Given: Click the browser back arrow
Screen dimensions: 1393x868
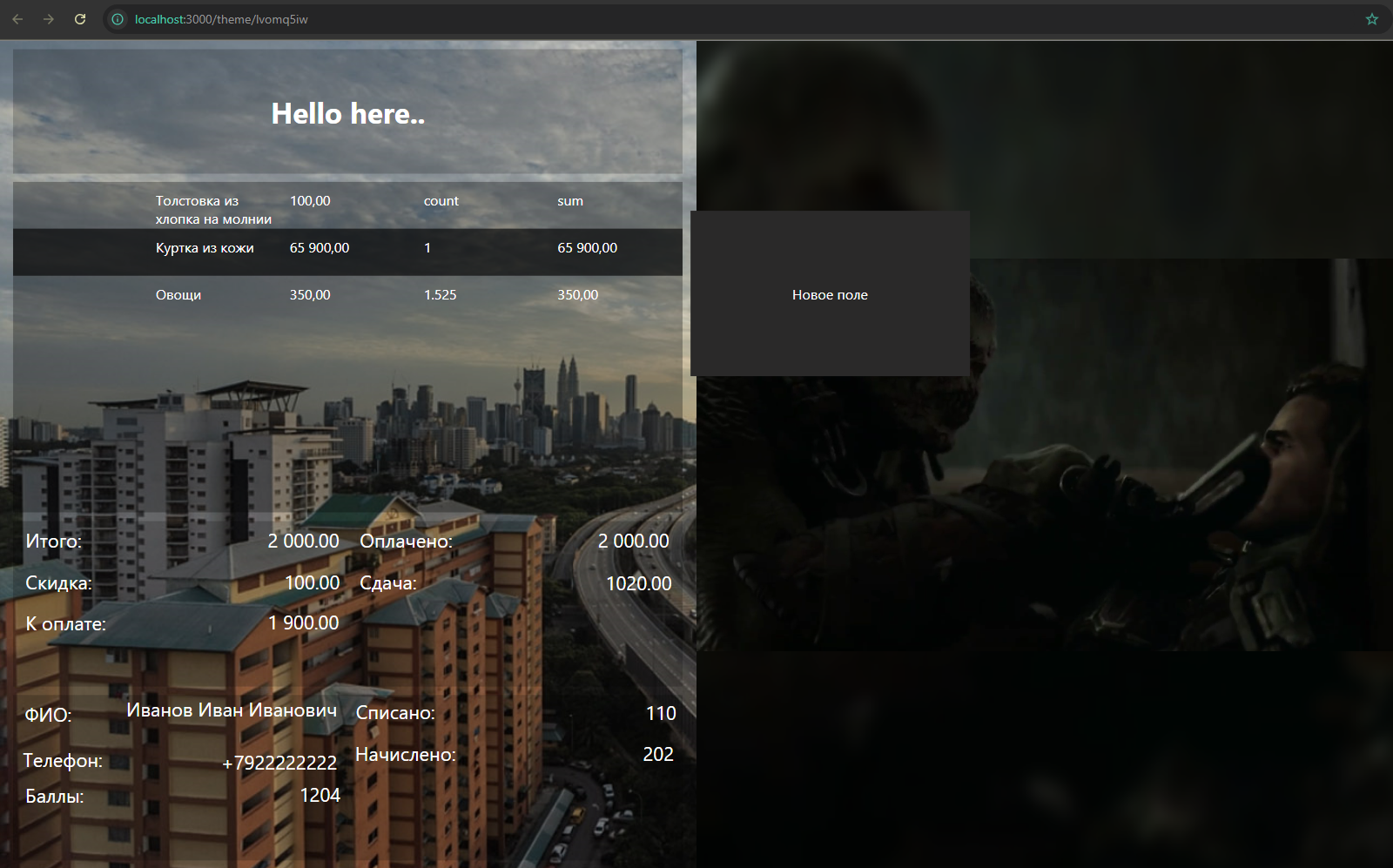Looking at the screenshot, I should [x=17, y=19].
